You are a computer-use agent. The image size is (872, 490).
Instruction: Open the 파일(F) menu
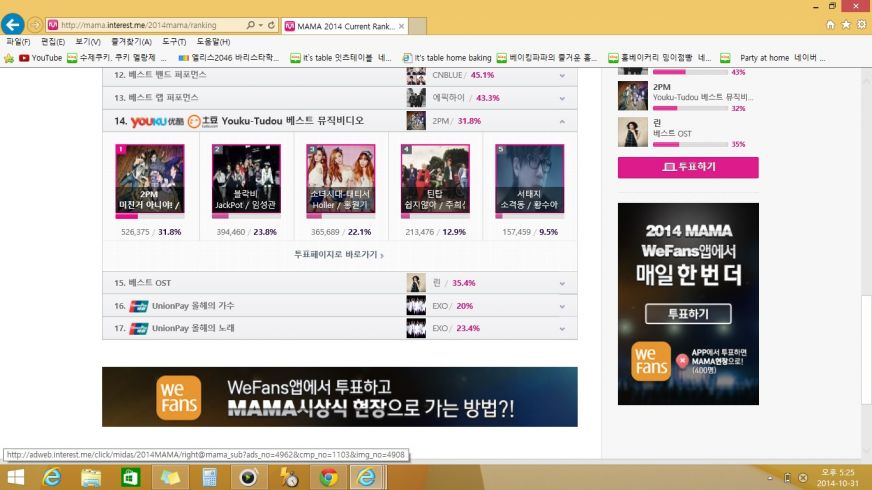point(18,42)
